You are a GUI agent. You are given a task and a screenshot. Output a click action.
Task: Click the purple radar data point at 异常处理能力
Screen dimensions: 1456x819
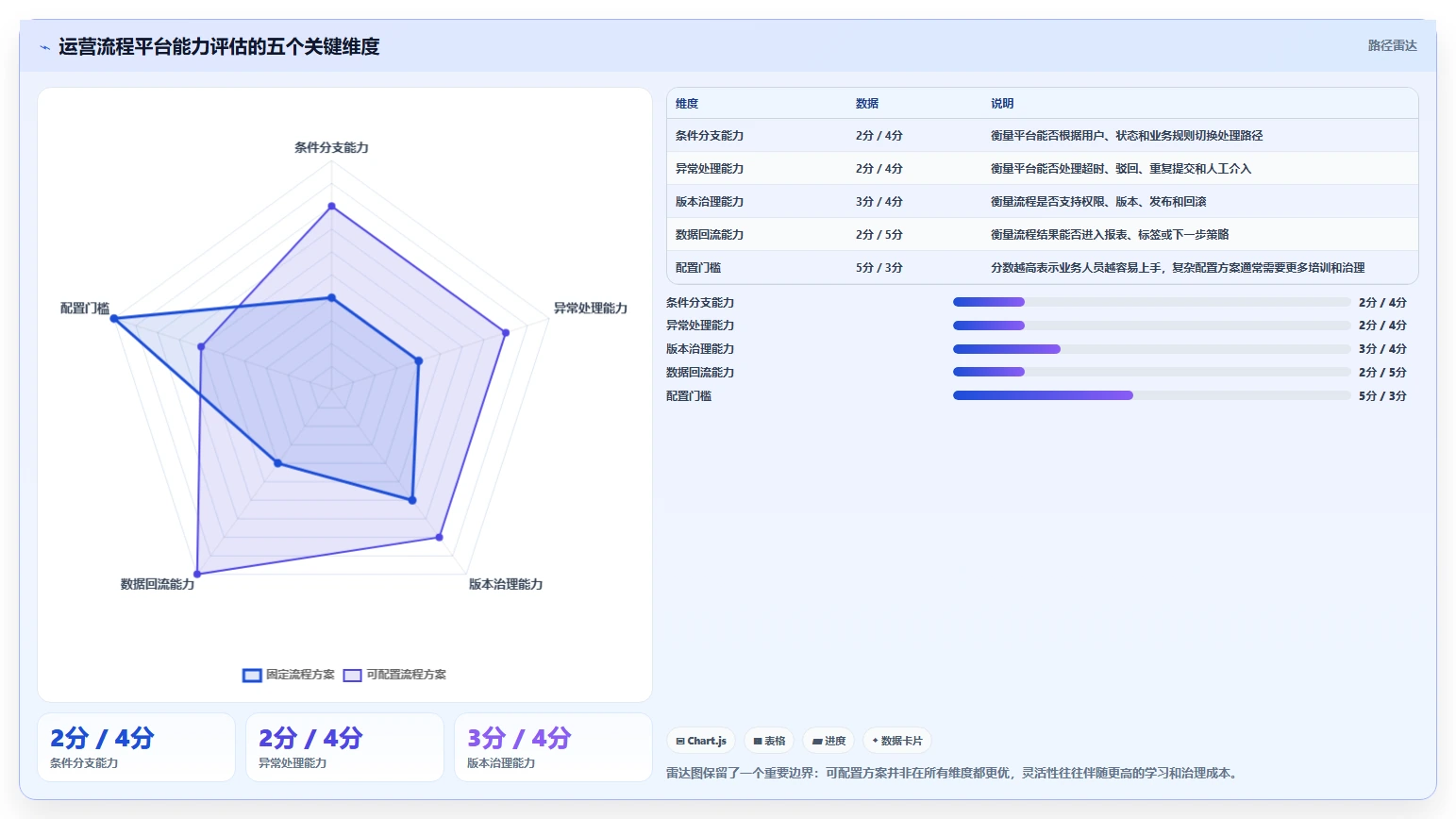(506, 332)
